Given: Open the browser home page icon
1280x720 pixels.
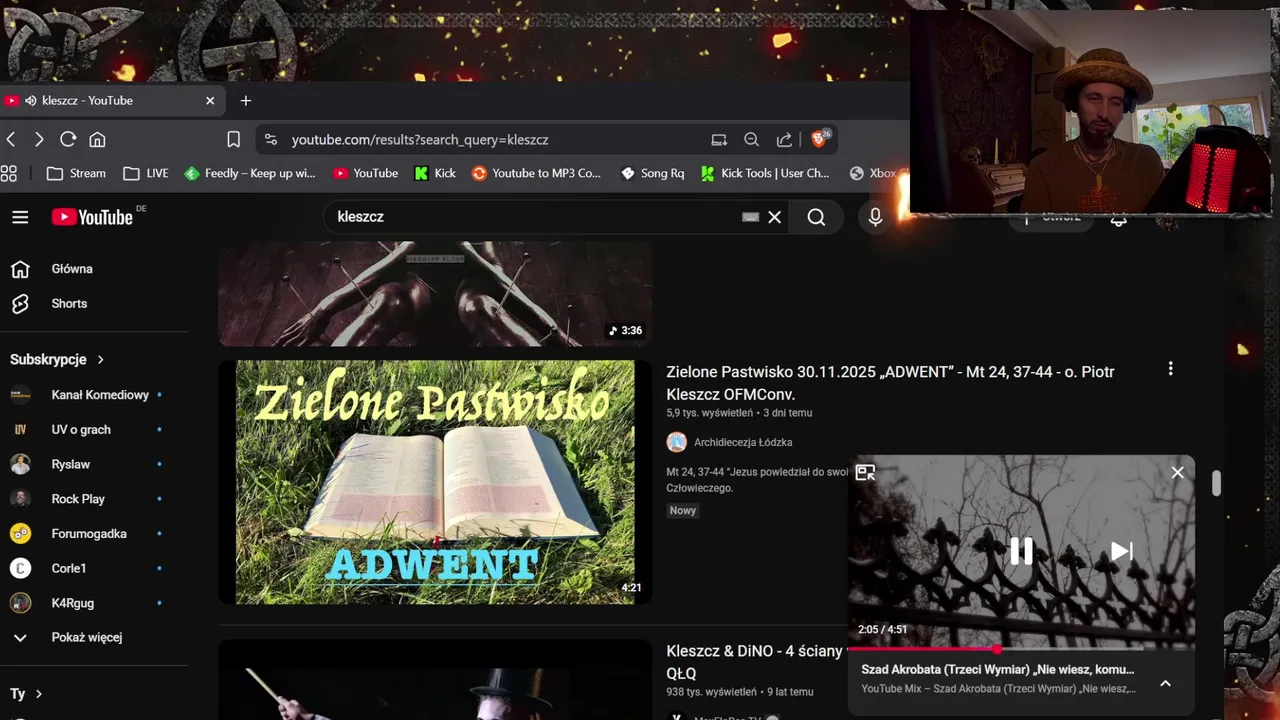Looking at the screenshot, I should point(97,139).
